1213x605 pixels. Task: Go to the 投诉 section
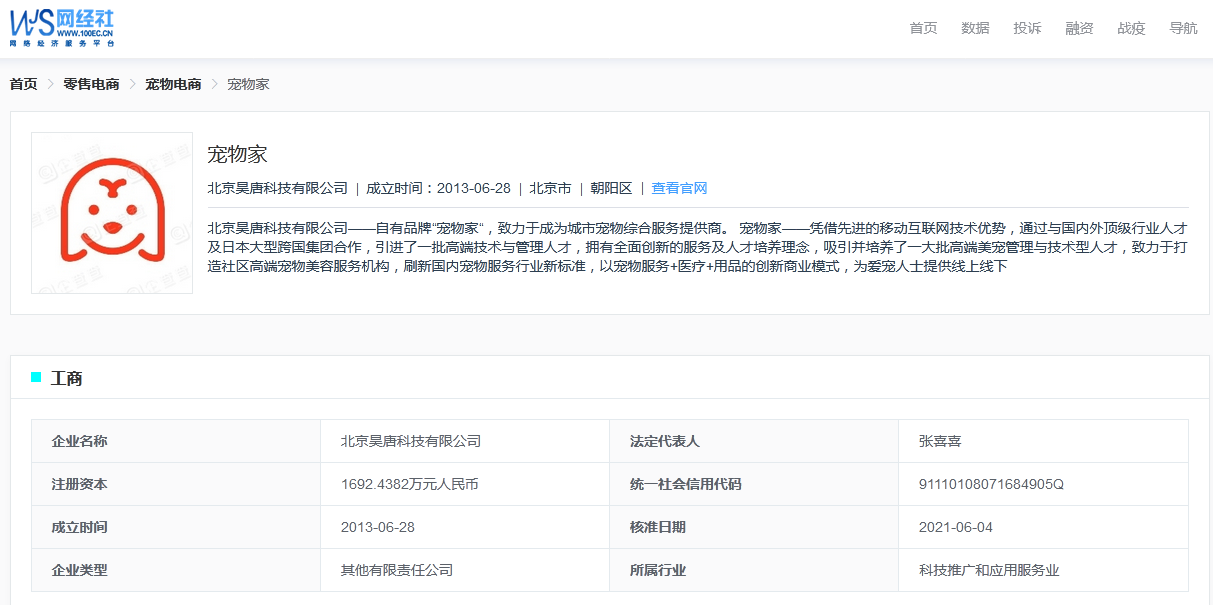point(1027,28)
